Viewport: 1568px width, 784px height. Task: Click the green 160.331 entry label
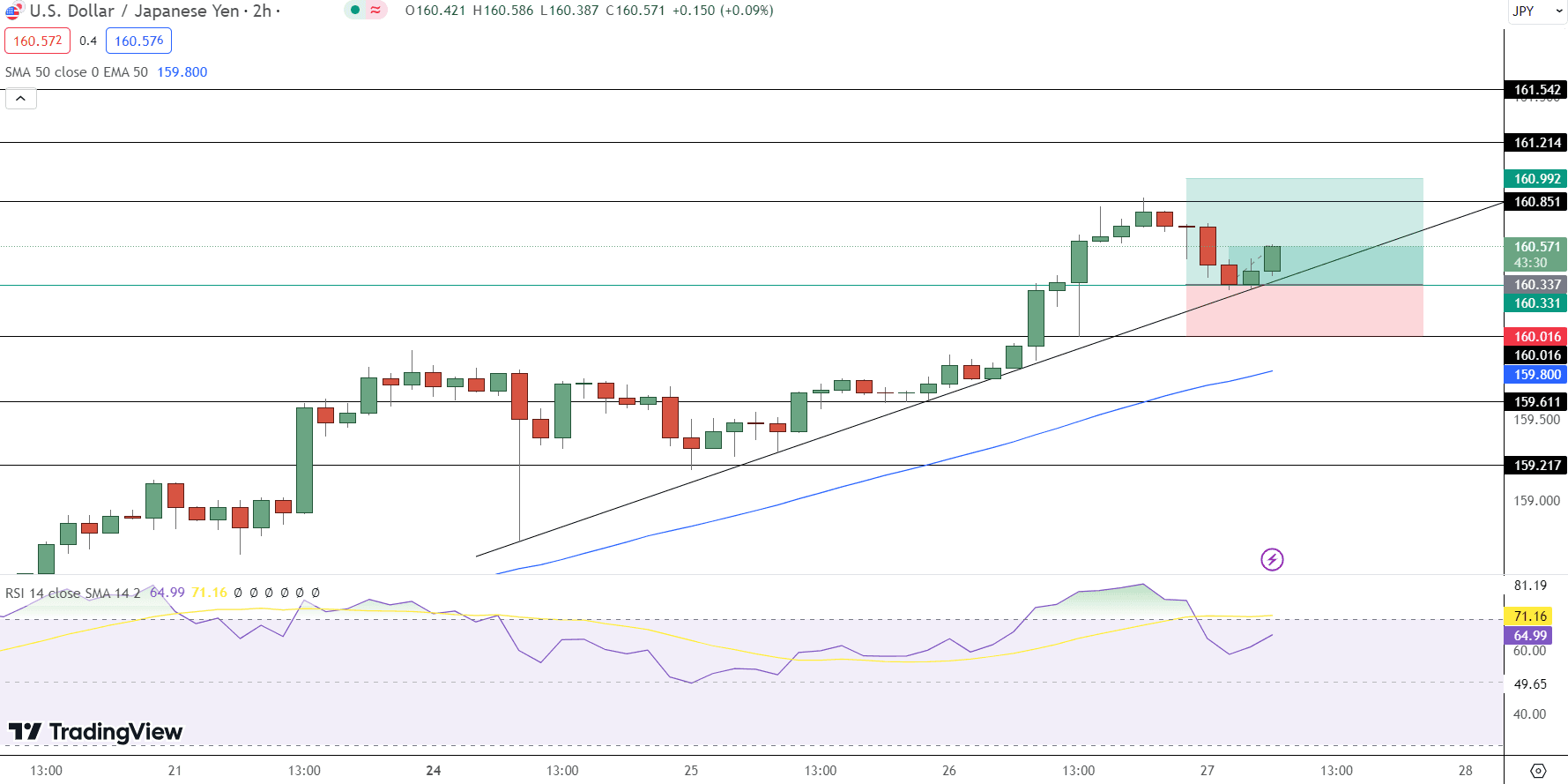1535,303
